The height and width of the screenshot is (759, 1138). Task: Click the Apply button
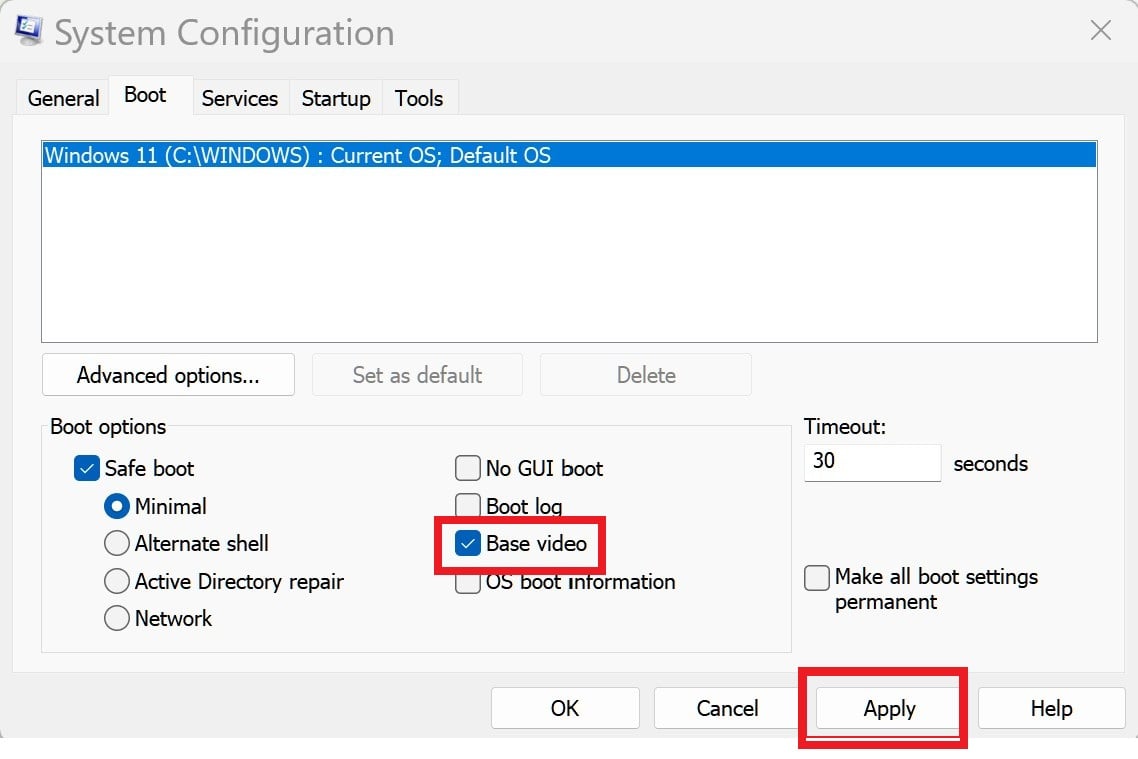point(889,708)
